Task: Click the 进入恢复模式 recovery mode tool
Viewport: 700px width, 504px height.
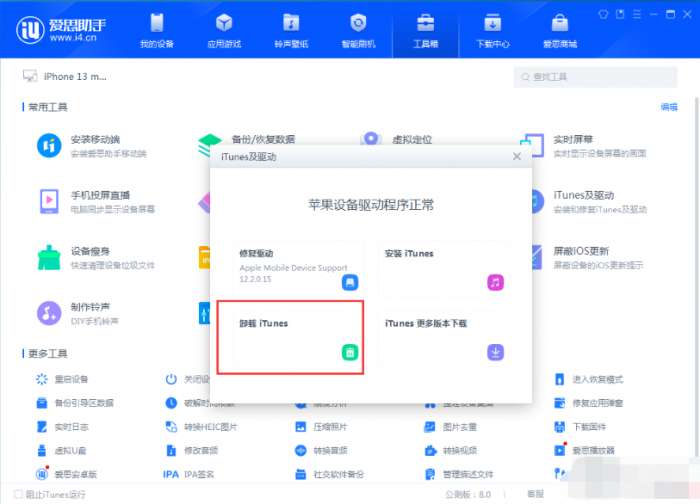Action: click(x=588, y=379)
